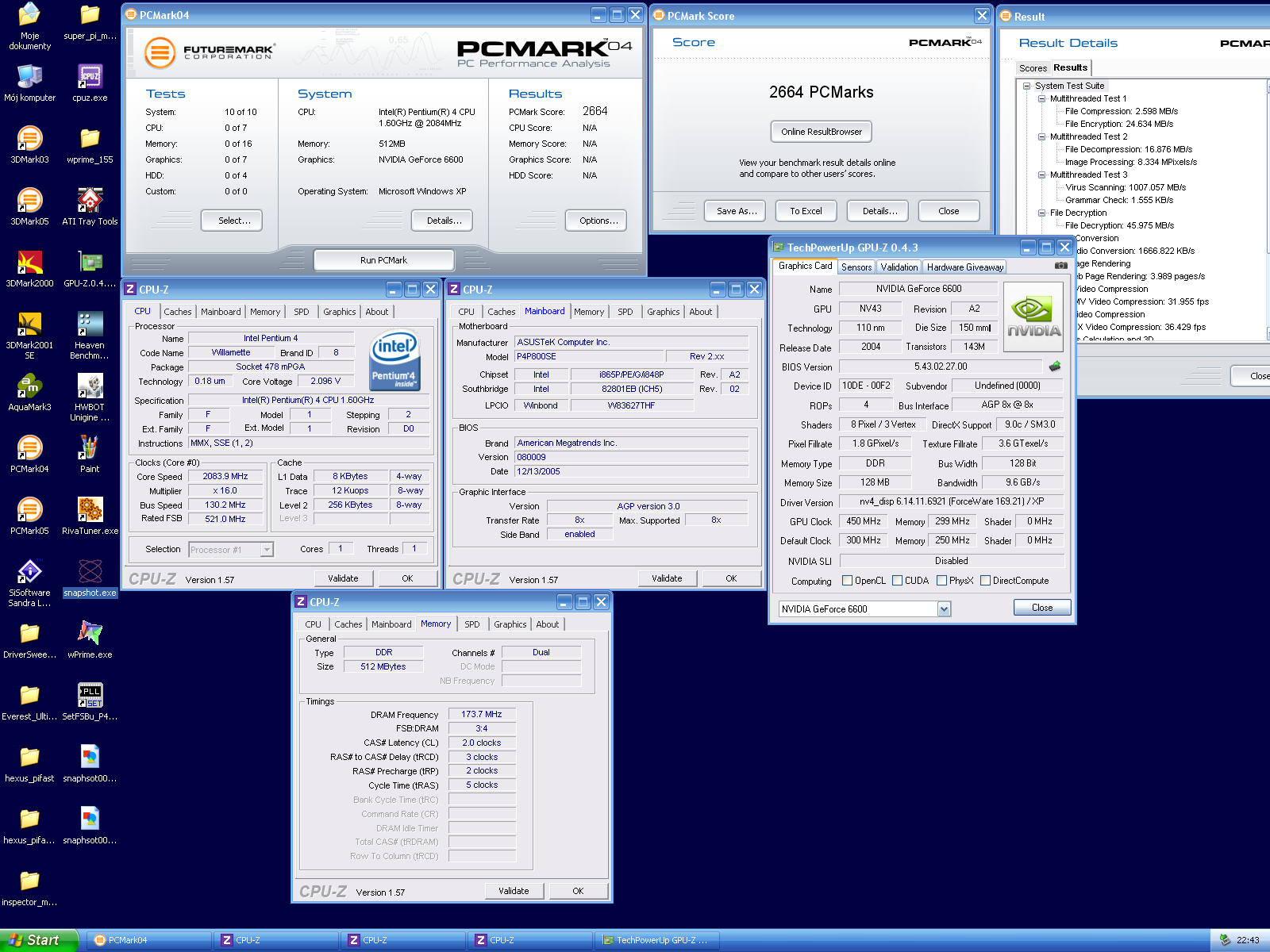This screenshot has width=1270, height=952.
Task: Click the Start button on taskbar
Action: coord(38,940)
